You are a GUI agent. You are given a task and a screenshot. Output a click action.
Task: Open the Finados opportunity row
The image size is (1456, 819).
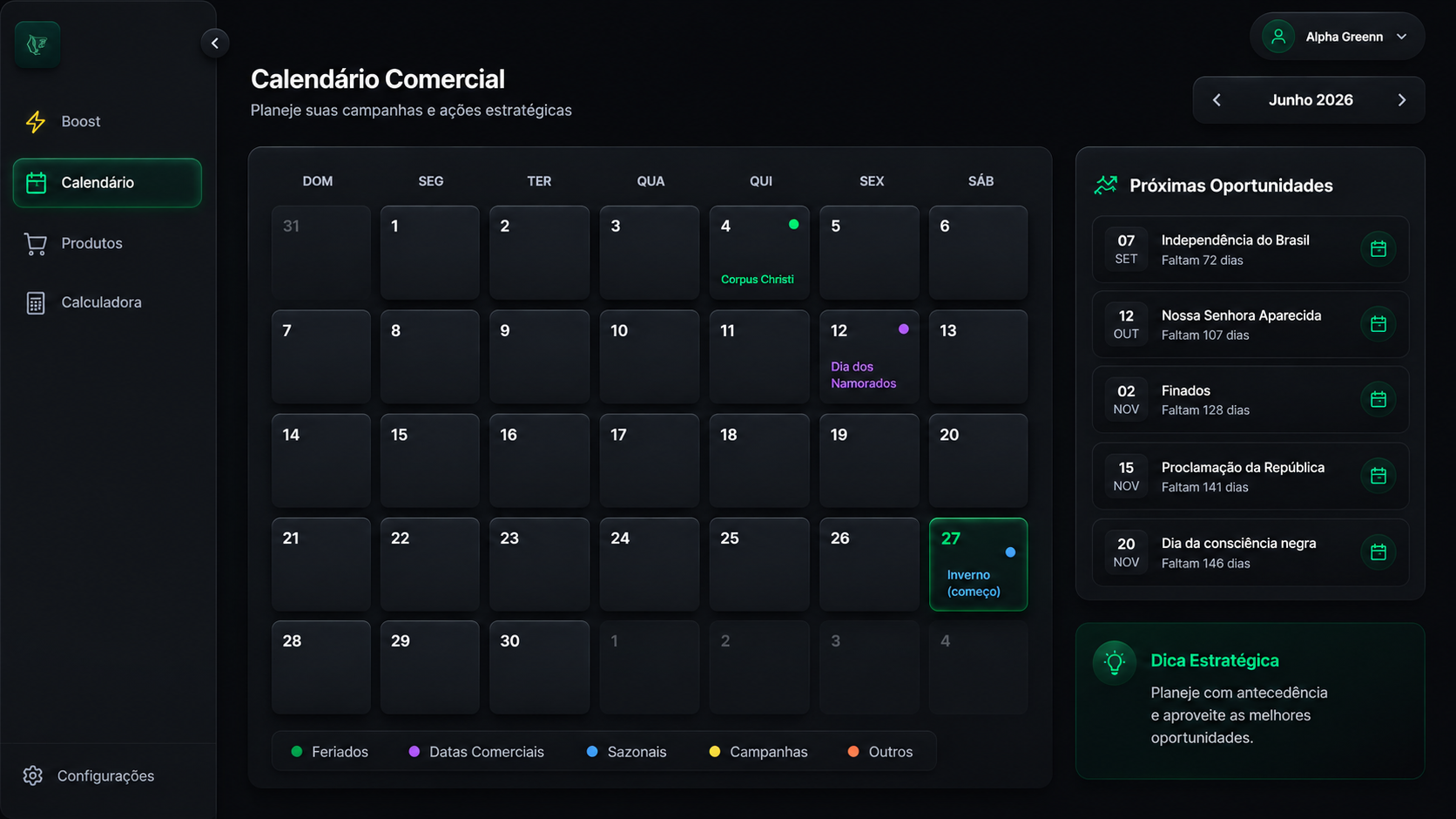coord(1250,399)
